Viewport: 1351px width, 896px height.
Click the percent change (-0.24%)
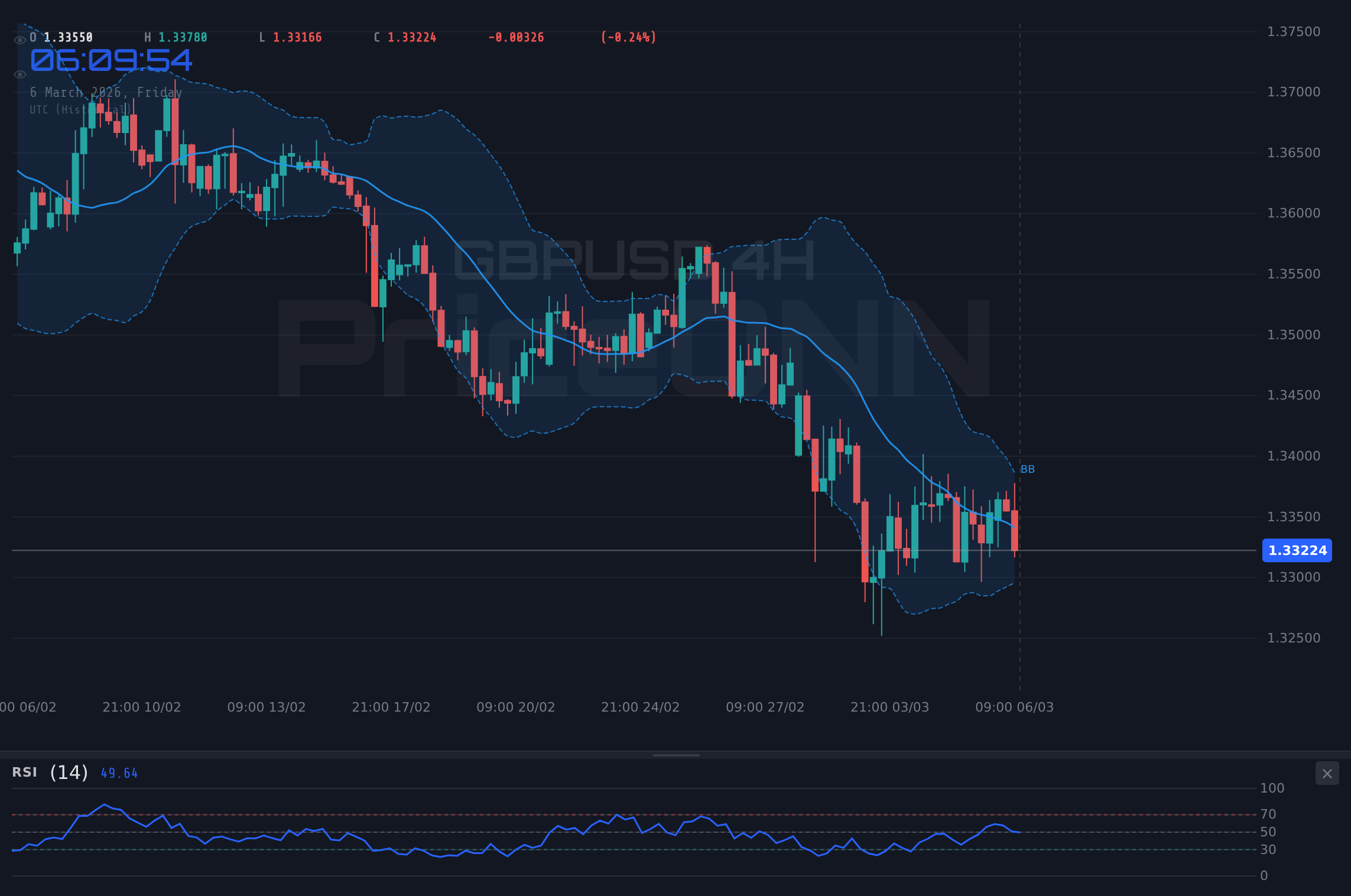[629, 38]
